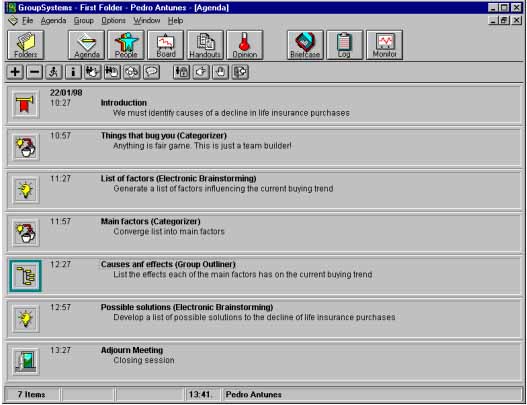Image resolution: width=527 pixels, height=405 pixels.
Task: Click the 12:57 time entry
Action: [60, 307]
